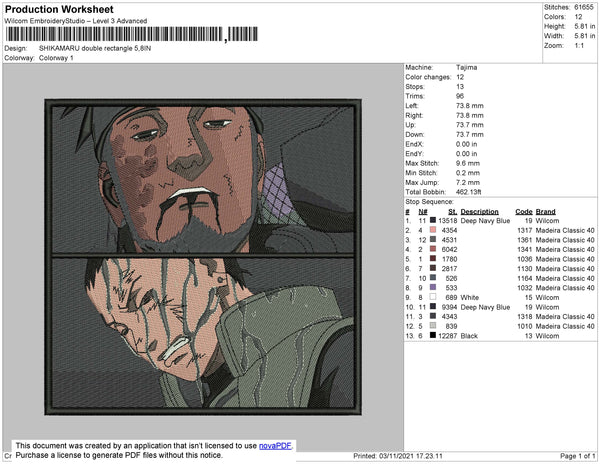The image size is (600, 464).
Task: Select the dark red swatch with 1780 stitches
Action: pos(433,259)
